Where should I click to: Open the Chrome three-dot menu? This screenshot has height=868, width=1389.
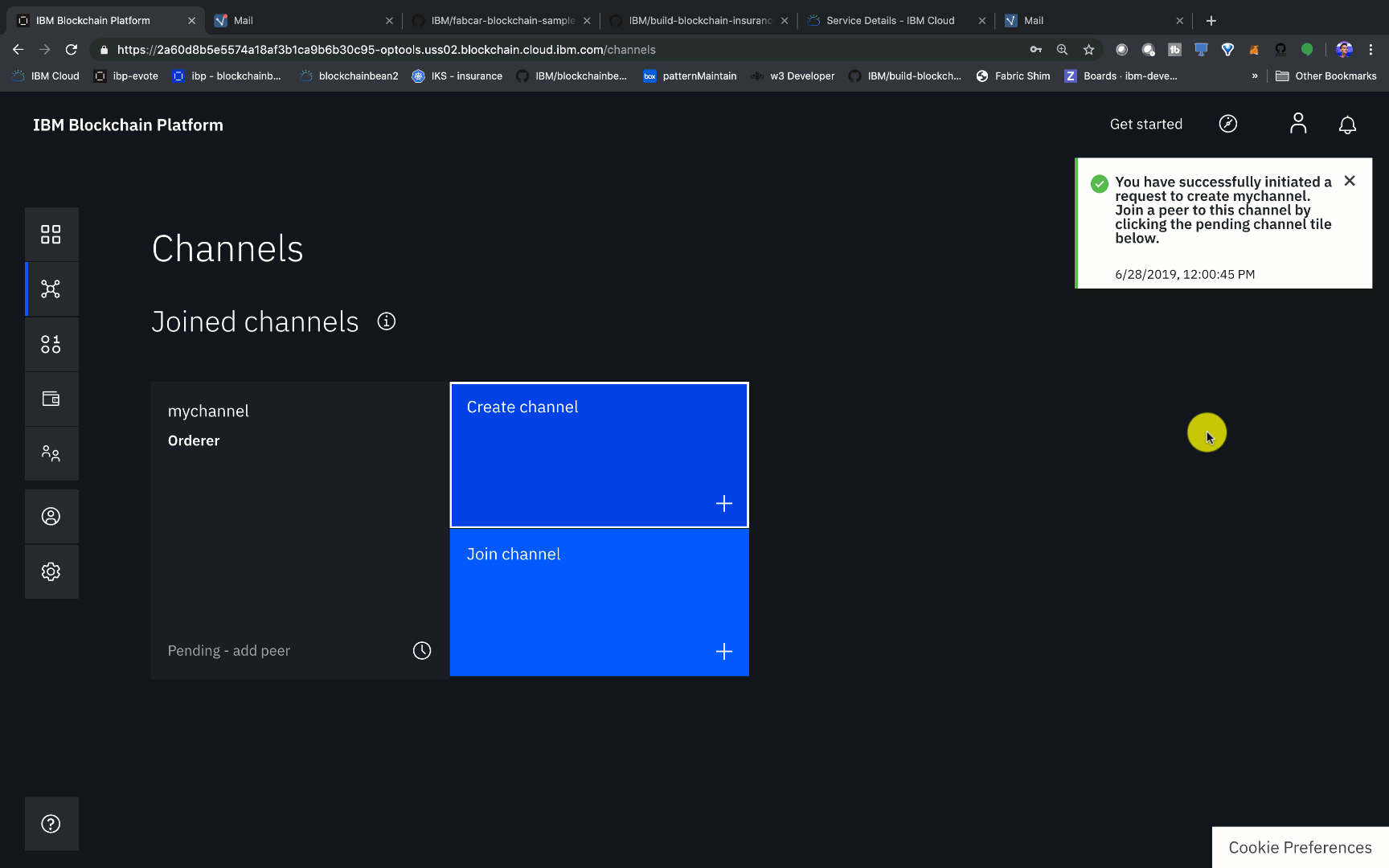(1371, 50)
